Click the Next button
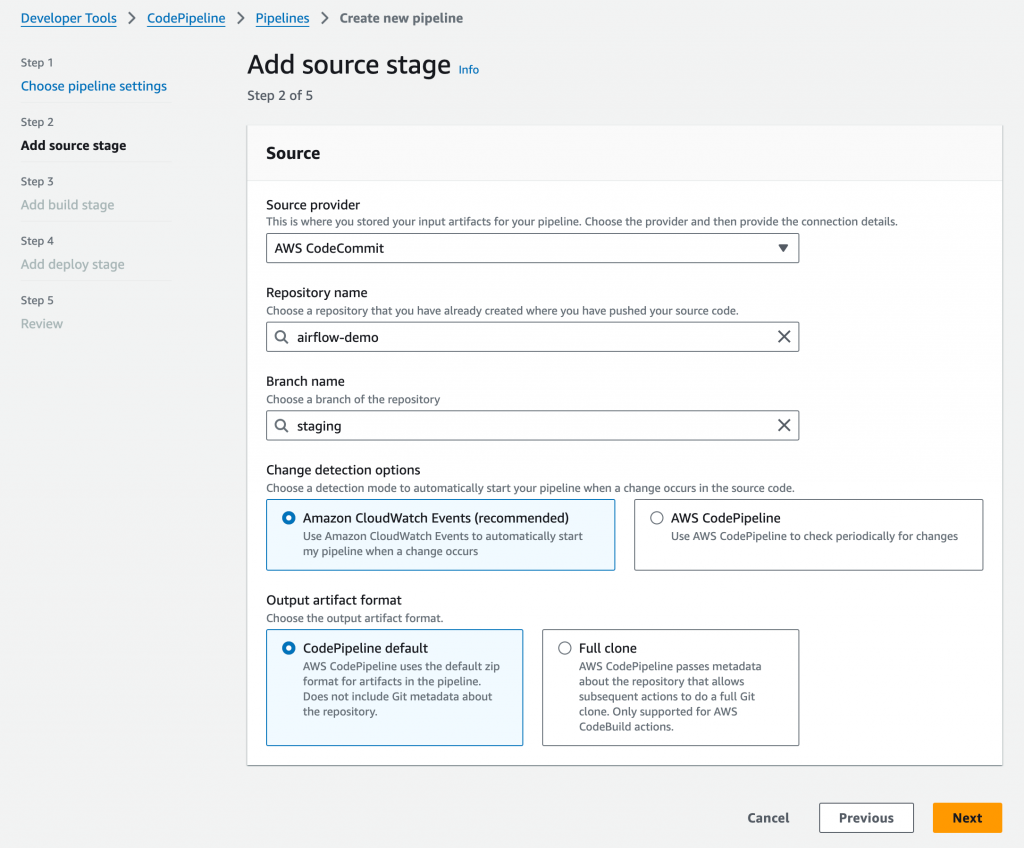This screenshot has width=1024, height=848. click(967, 818)
